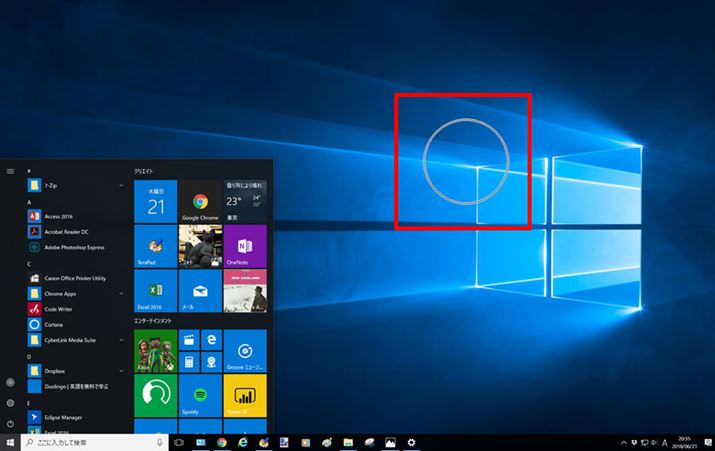Click the taskbar search input box
The image size is (715, 451).
(x=90, y=442)
